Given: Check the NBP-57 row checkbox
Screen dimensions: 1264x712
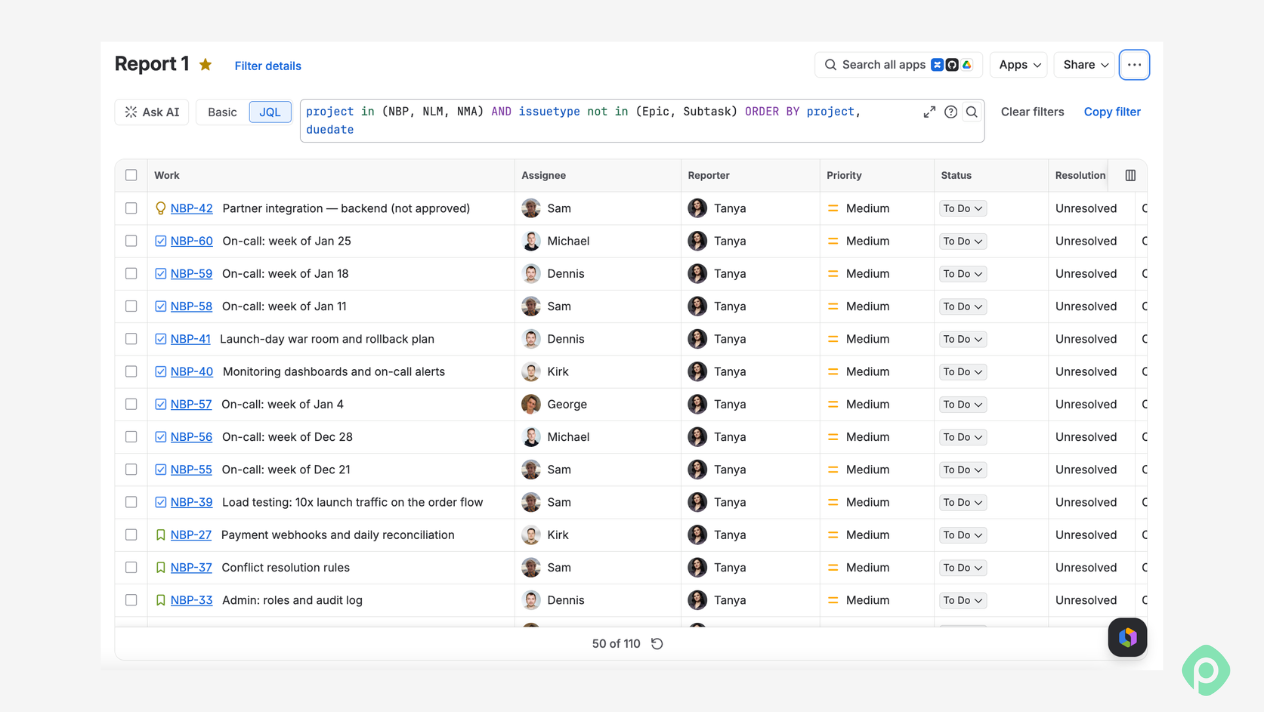Looking at the screenshot, I should click(x=131, y=404).
